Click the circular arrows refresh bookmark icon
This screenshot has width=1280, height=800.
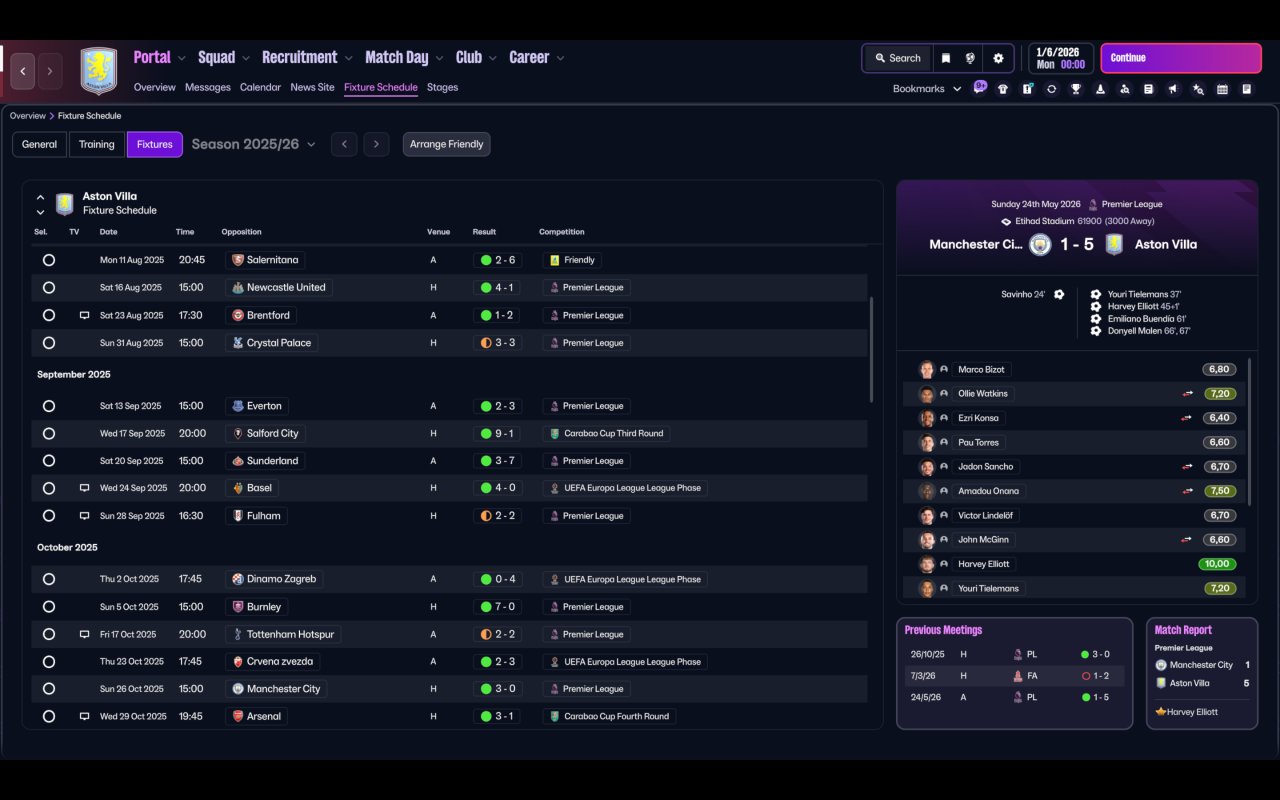(1051, 89)
